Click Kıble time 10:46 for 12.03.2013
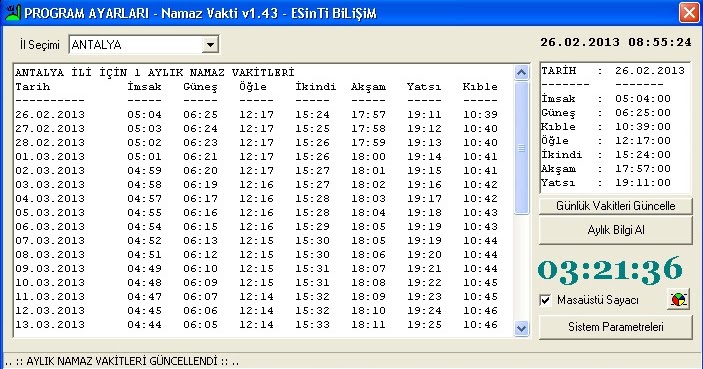 (x=480, y=311)
